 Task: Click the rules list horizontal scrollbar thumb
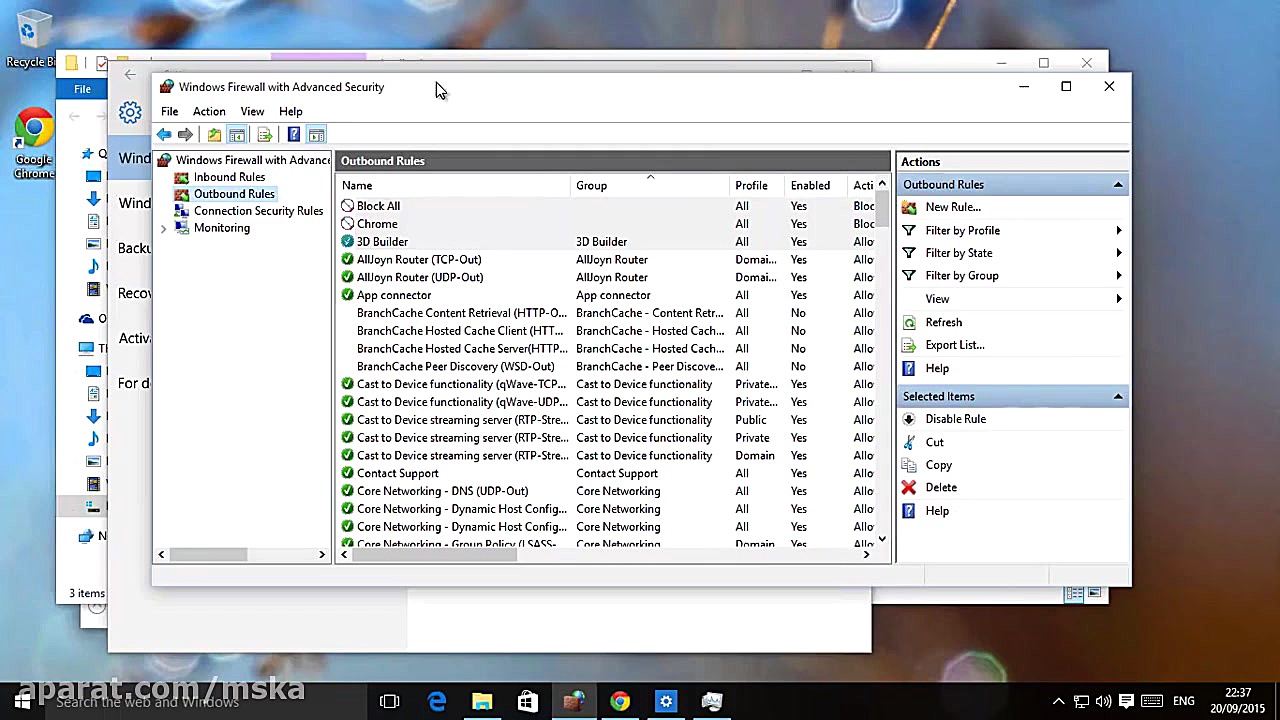coord(434,555)
